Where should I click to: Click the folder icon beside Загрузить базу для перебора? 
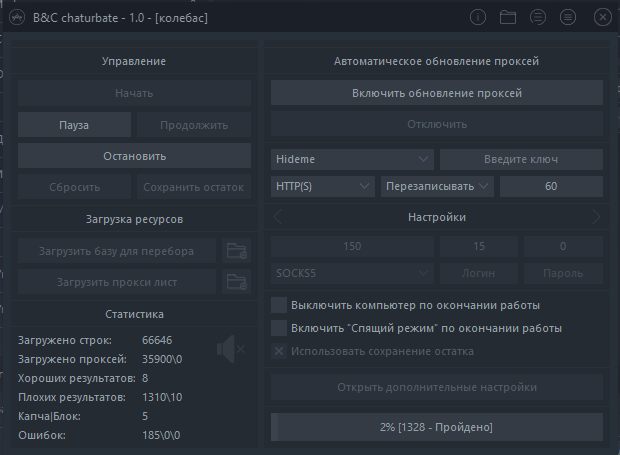[236, 251]
